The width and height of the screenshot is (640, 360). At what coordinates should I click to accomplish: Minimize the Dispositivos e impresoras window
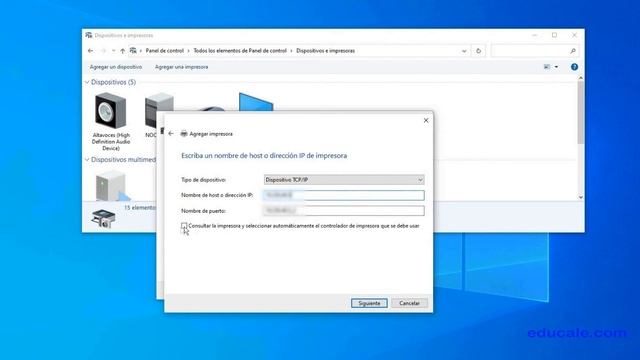(535, 35)
